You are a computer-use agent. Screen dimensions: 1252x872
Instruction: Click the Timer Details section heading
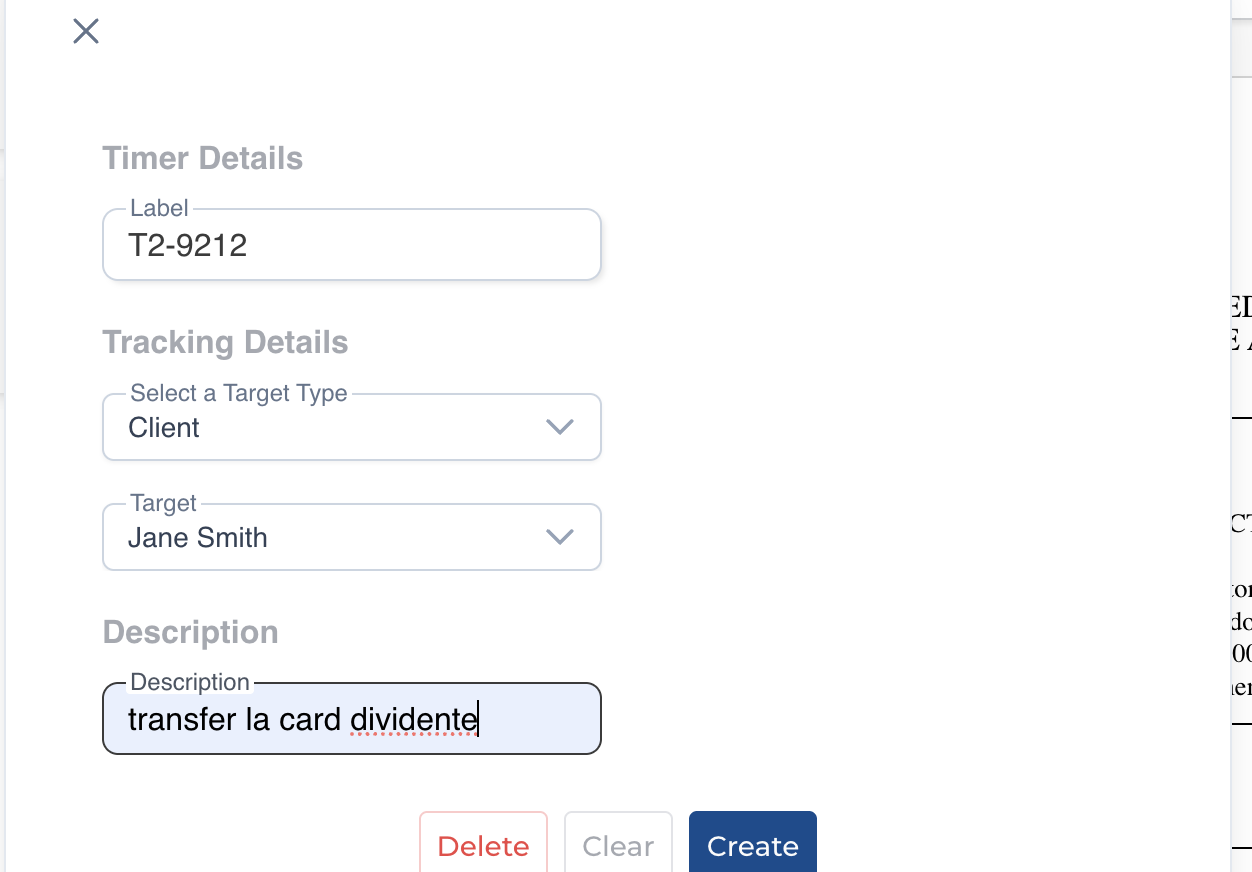coord(202,158)
